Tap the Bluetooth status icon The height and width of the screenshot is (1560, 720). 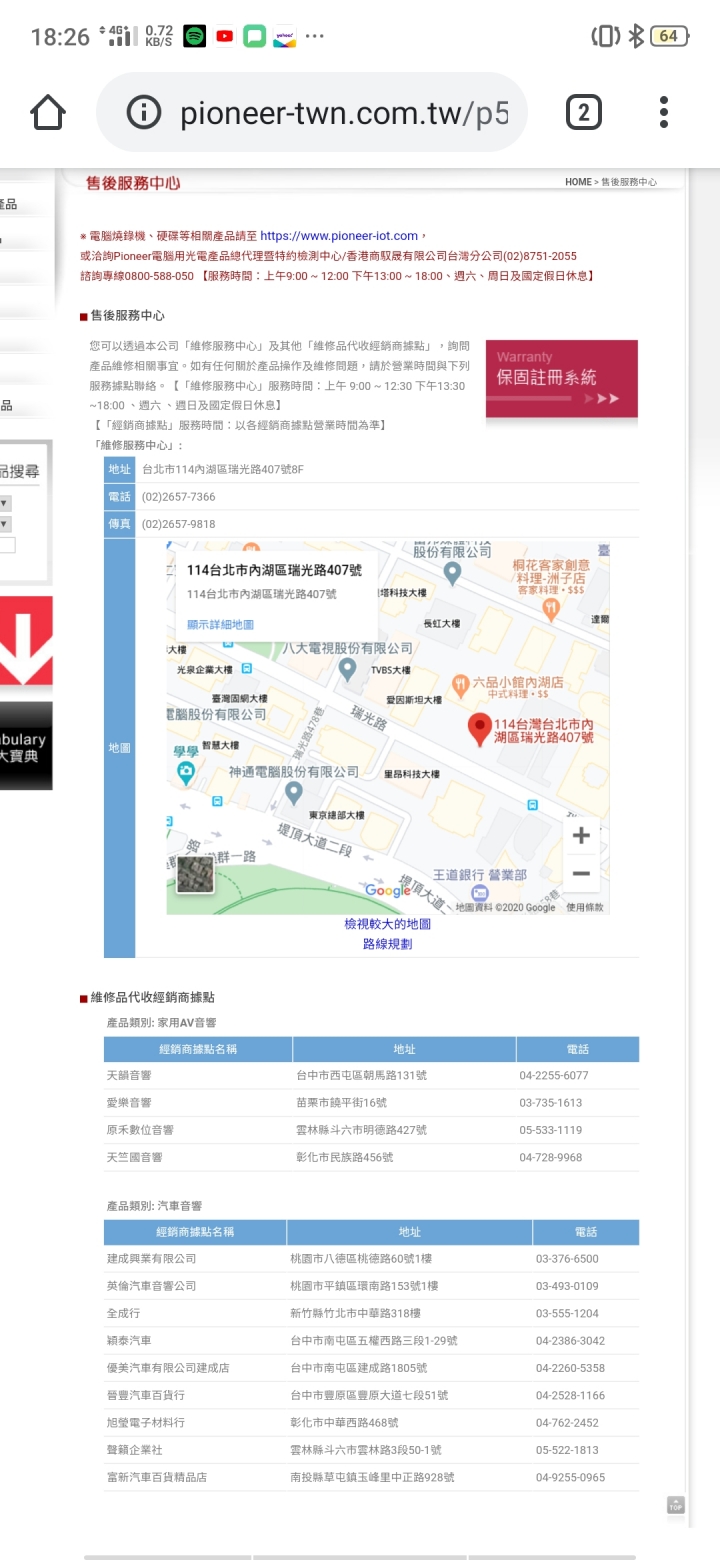pos(636,37)
